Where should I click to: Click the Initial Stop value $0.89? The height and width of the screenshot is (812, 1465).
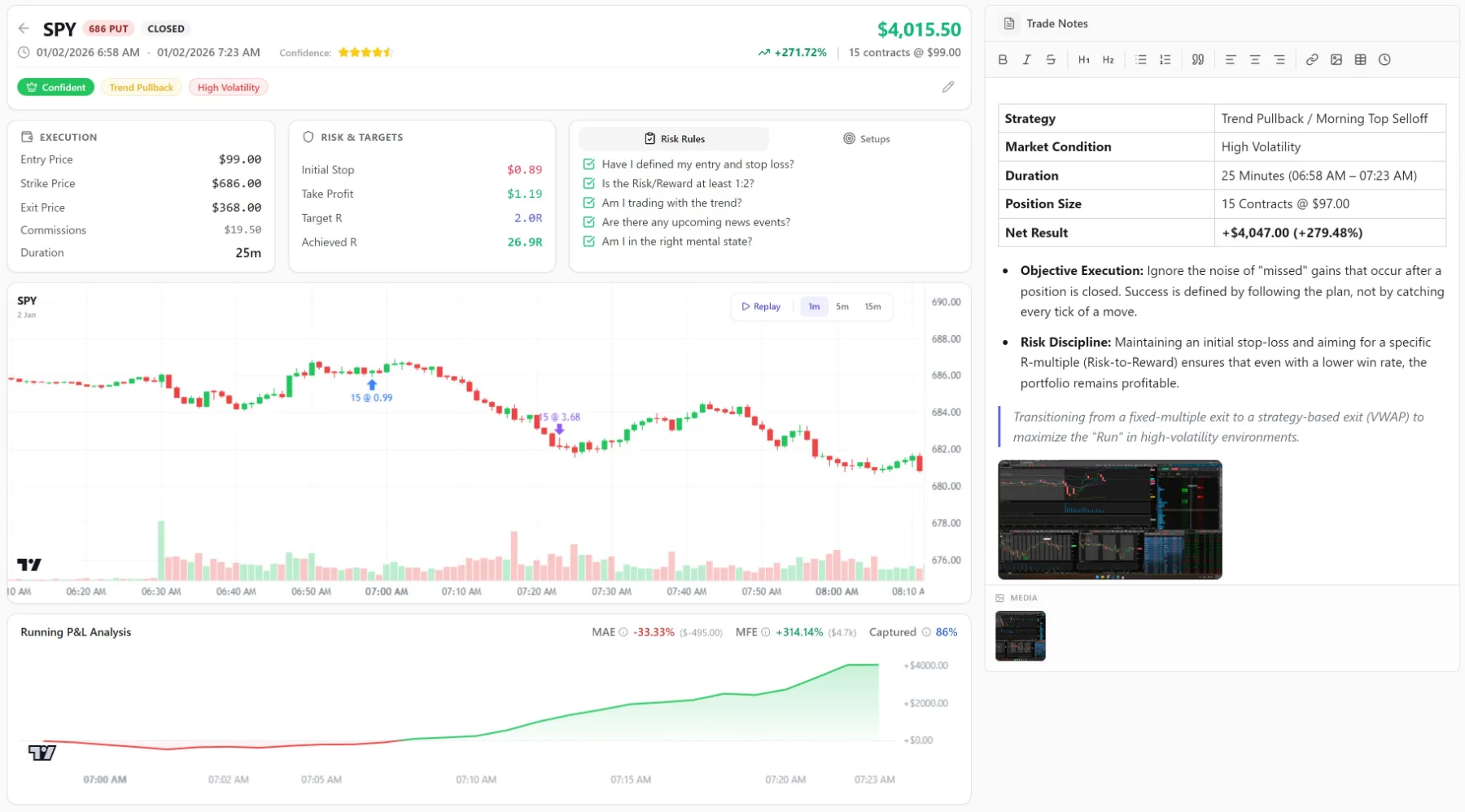pyautogui.click(x=524, y=170)
